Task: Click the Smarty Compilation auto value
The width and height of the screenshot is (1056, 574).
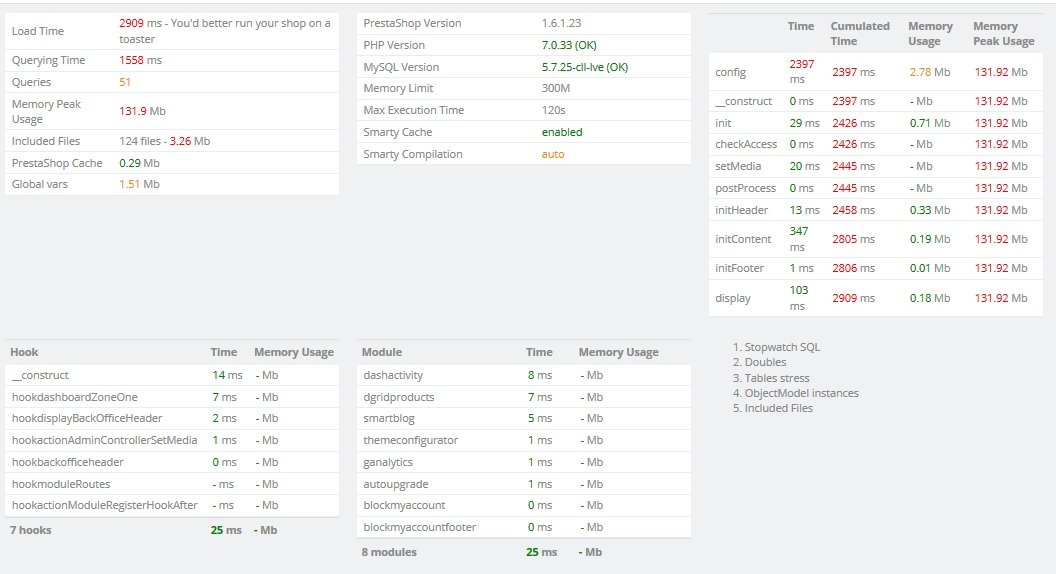Action: click(553, 154)
